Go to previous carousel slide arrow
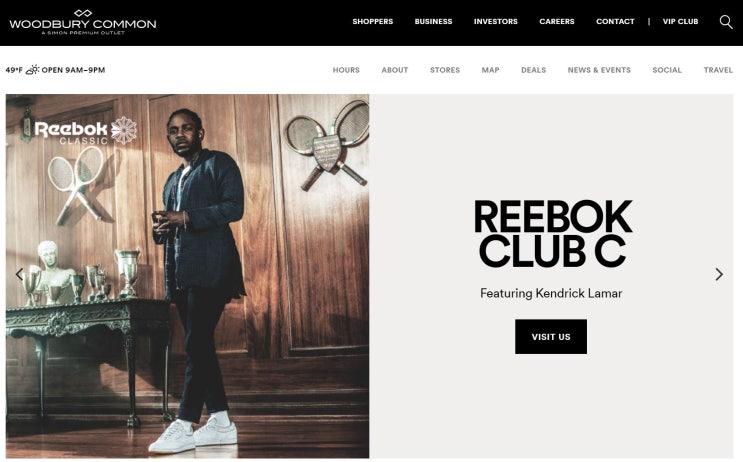 pyautogui.click(x=19, y=274)
